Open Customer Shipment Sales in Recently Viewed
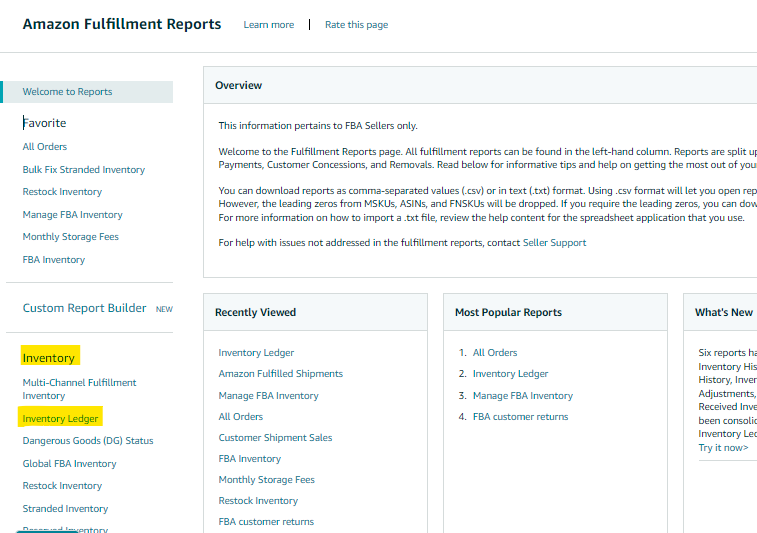 pyautogui.click(x=275, y=438)
